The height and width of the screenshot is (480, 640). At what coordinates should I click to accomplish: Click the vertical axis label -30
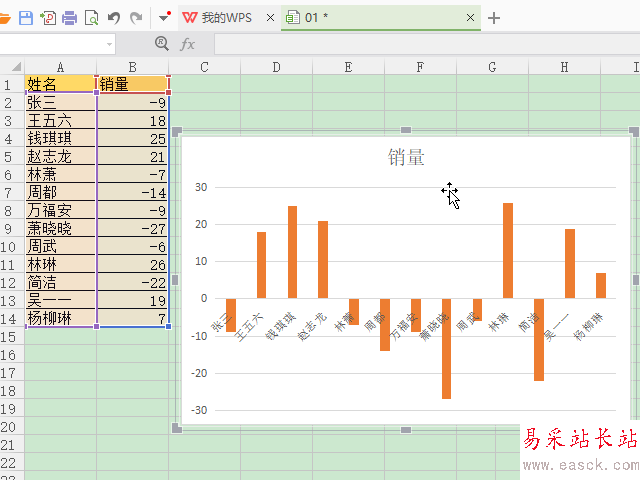point(199,410)
